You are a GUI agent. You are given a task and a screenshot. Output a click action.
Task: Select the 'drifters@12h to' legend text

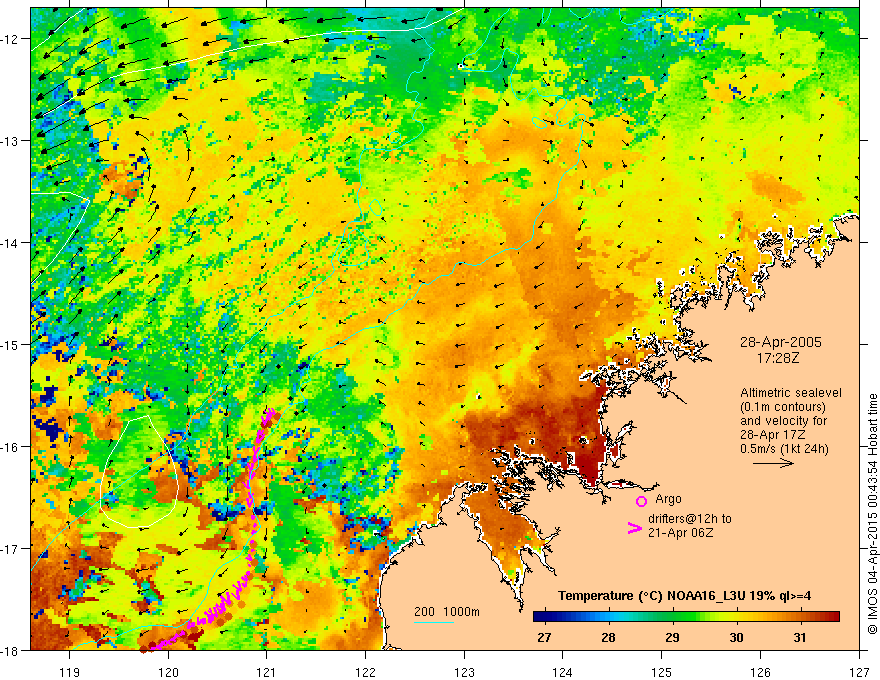(690, 519)
